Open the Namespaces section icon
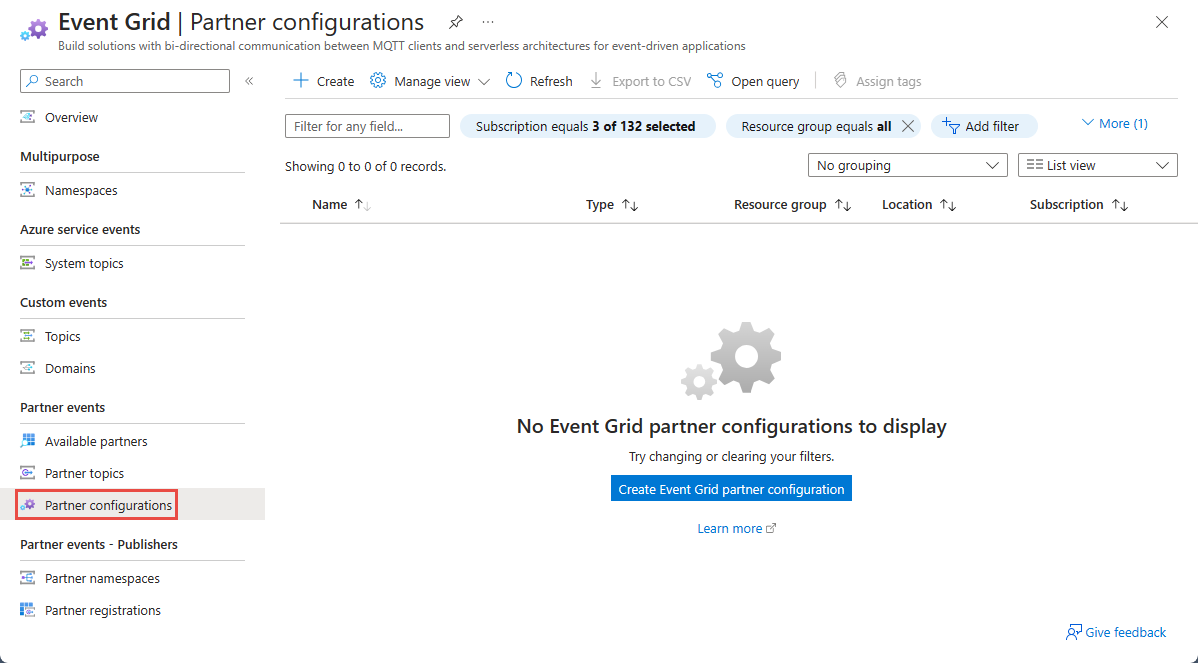 27,190
